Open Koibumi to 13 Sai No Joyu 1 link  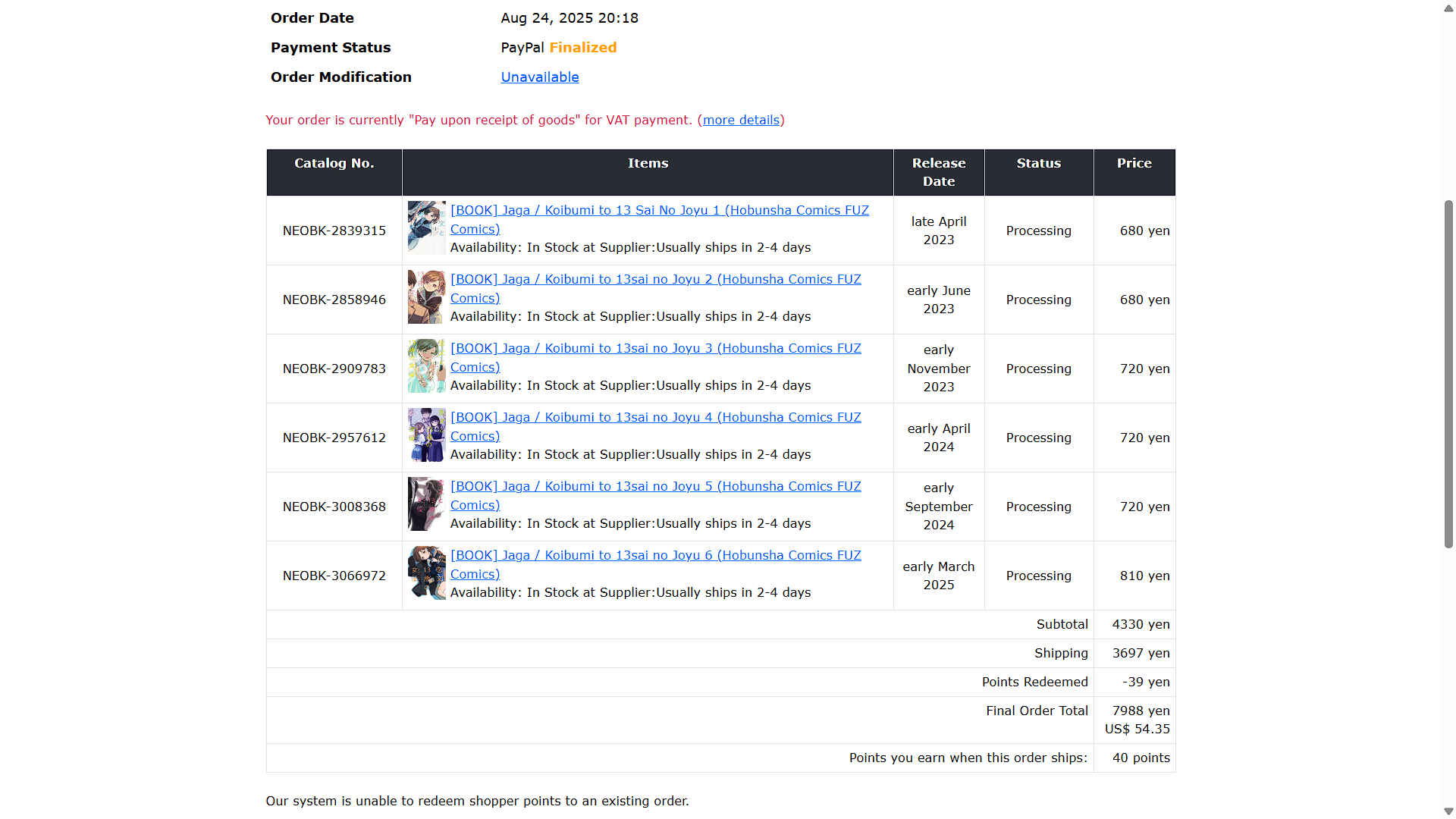(659, 210)
